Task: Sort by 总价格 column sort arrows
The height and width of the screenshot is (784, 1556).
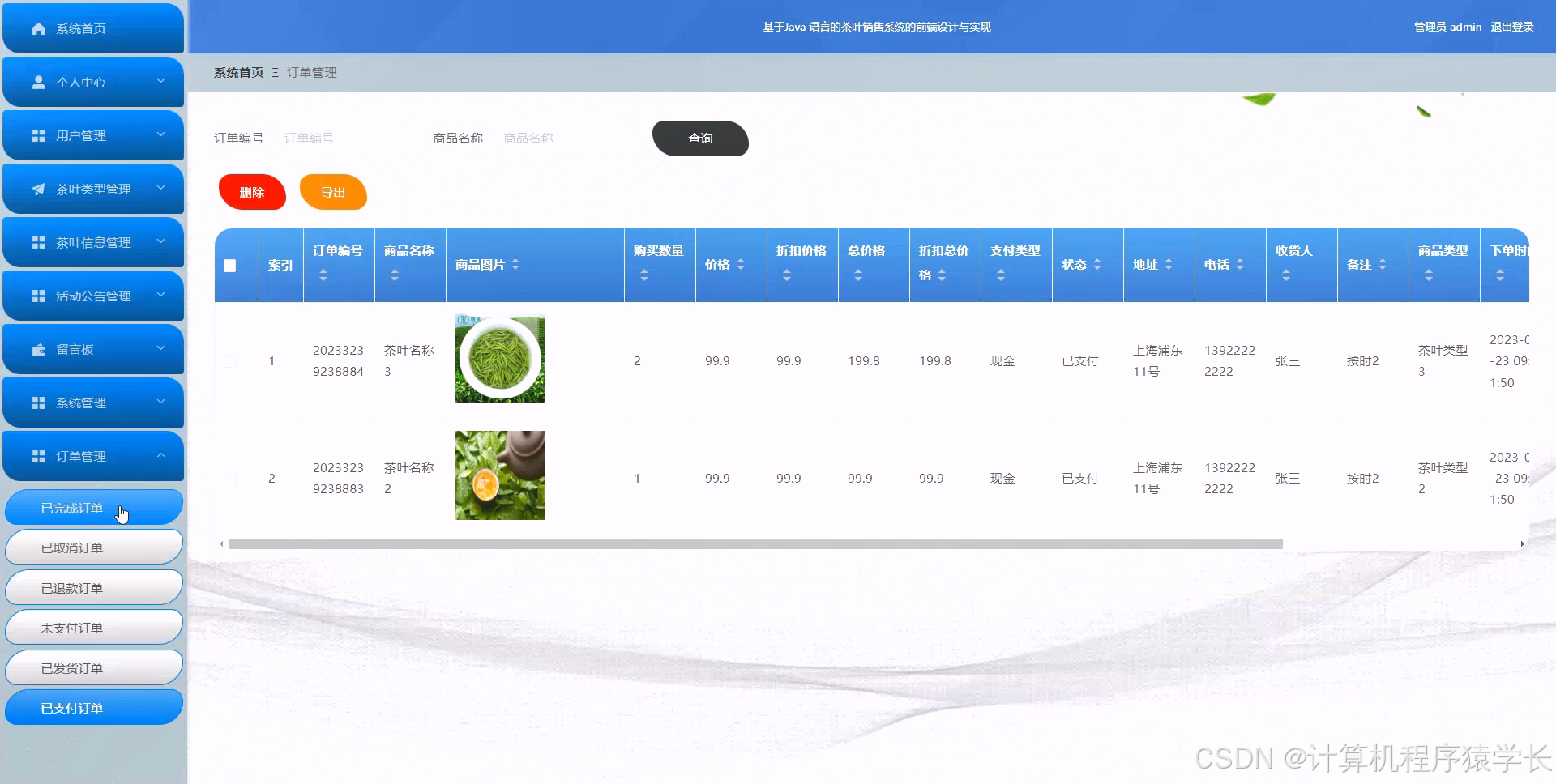Action: click(858, 275)
